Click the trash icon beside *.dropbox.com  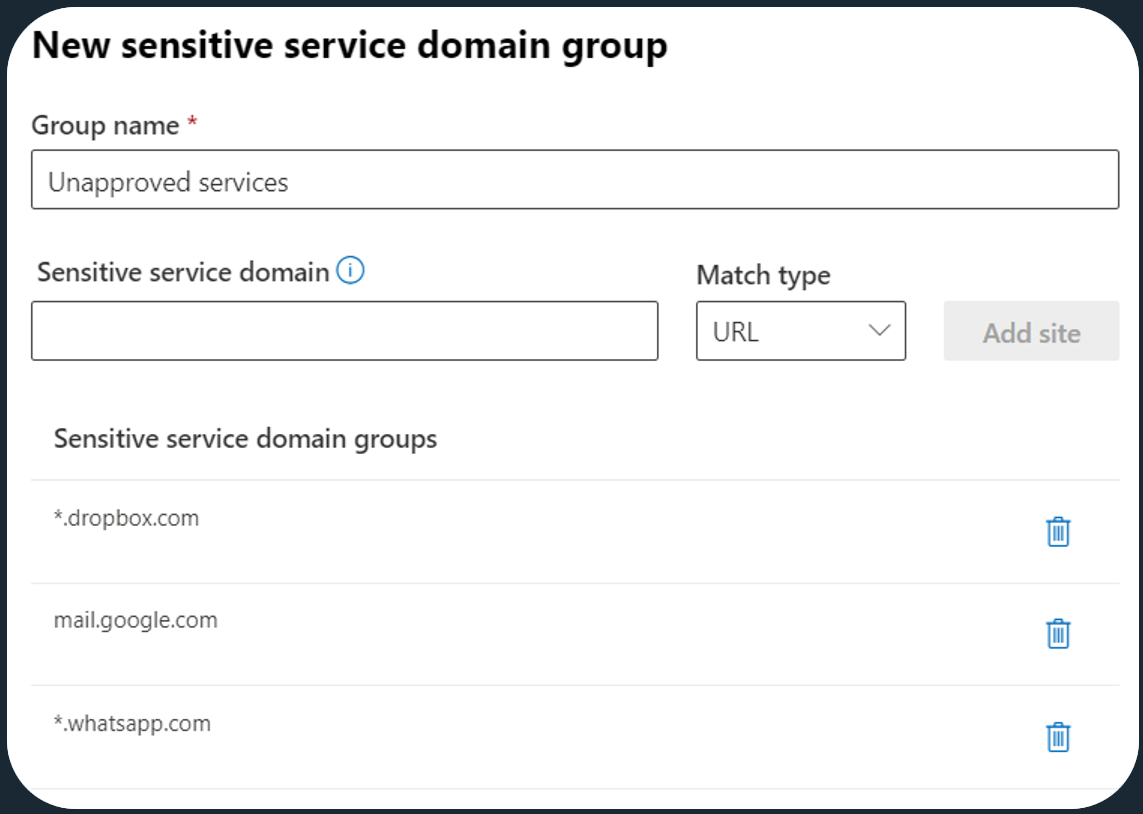coord(1057,531)
